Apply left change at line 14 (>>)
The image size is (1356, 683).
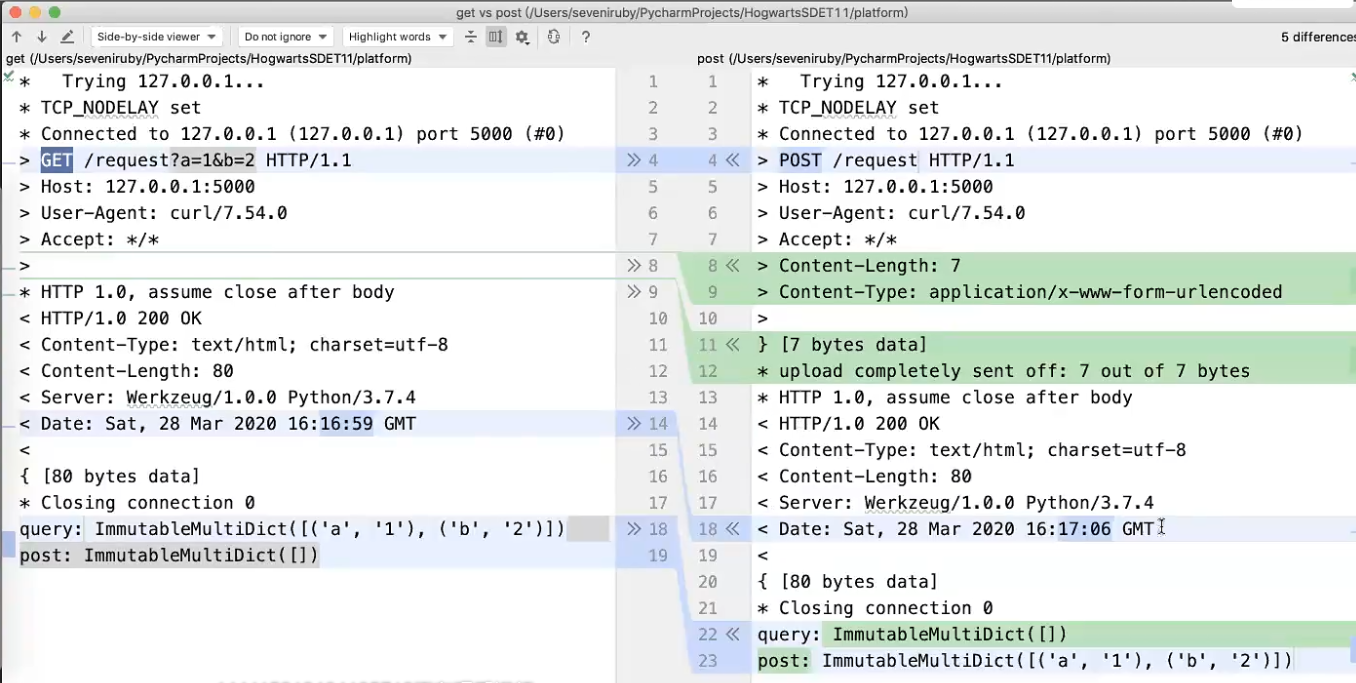click(633, 424)
